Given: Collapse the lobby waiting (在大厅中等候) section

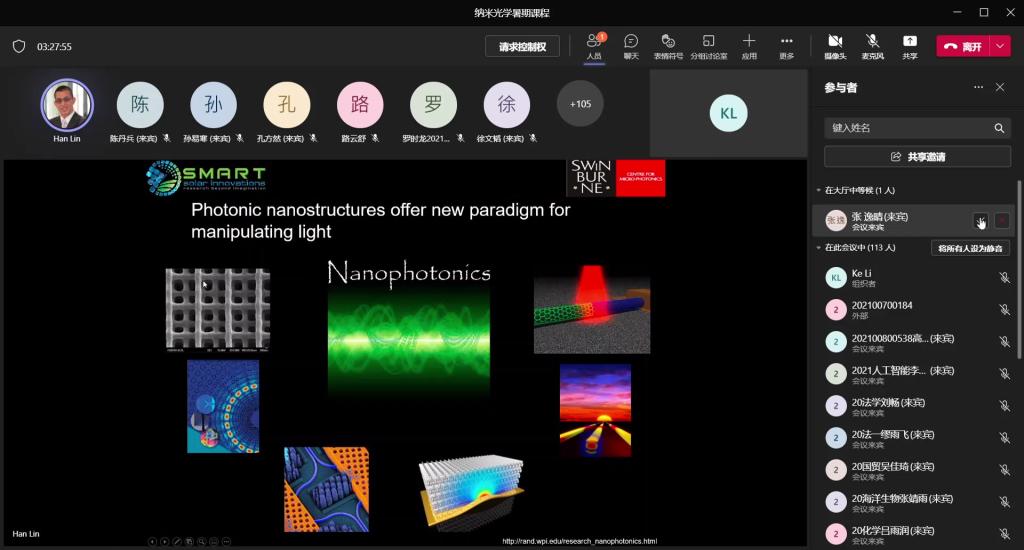Looking at the screenshot, I should [x=818, y=190].
